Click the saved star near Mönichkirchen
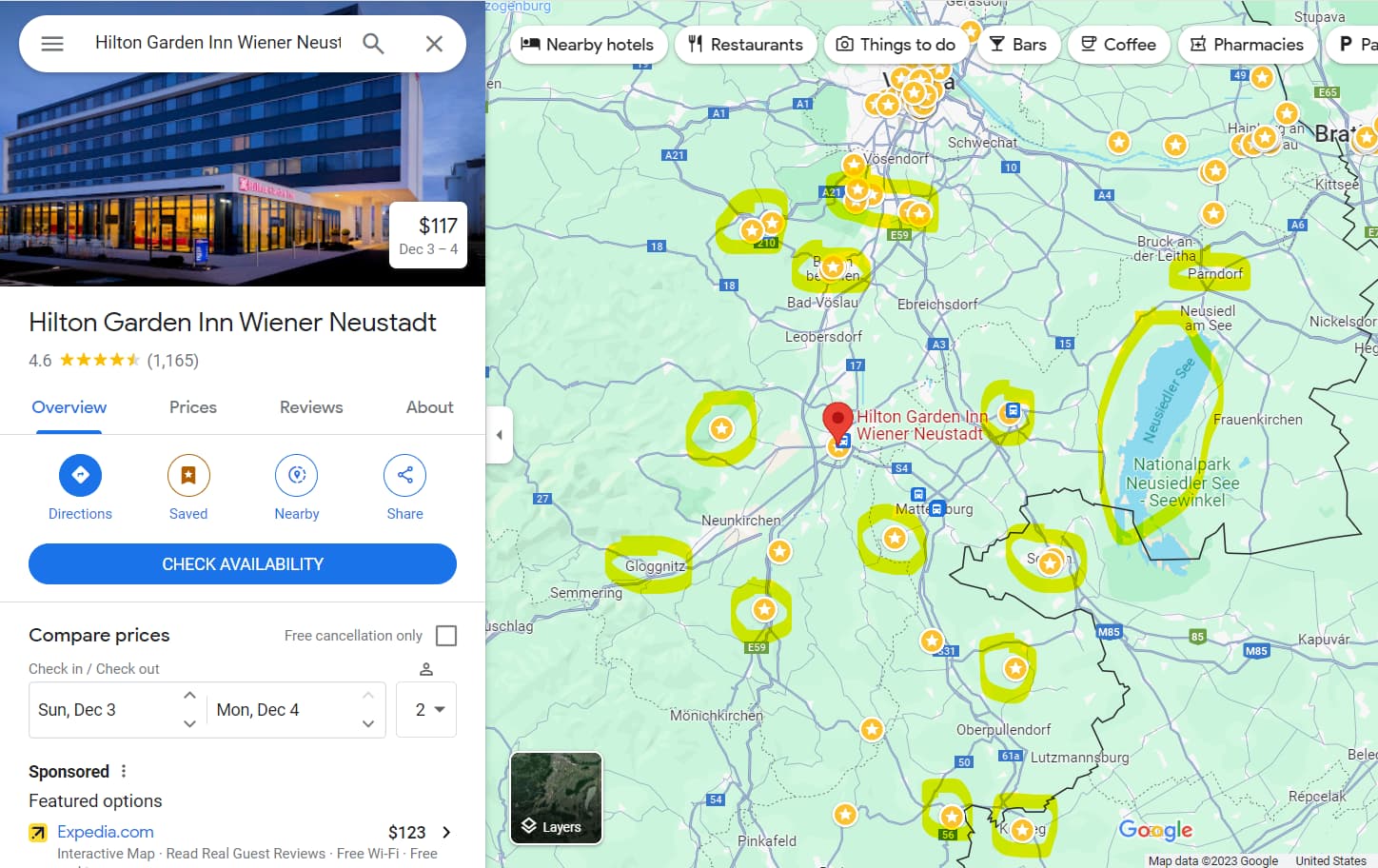The image size is (1378, 868). (x=872, y=730)
